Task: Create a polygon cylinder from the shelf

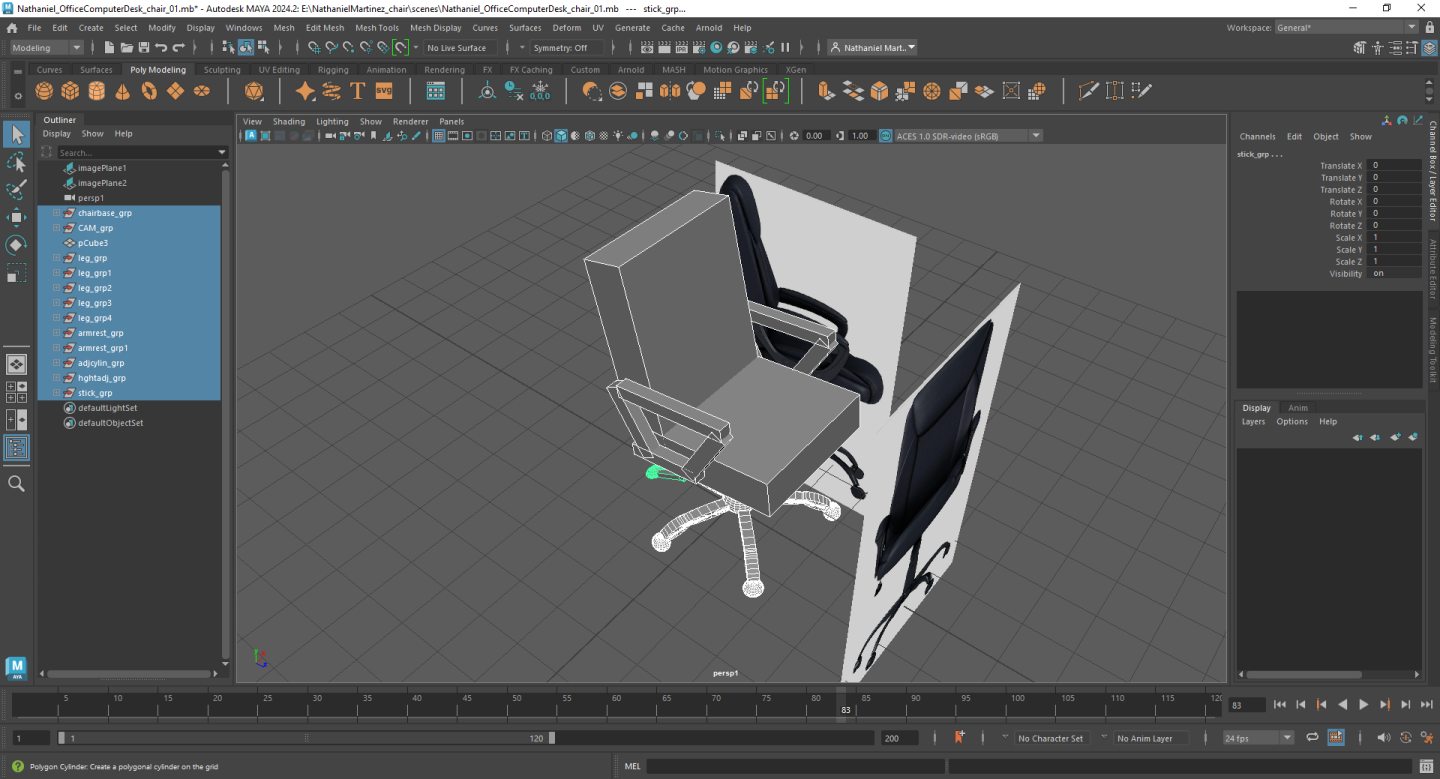Action: (96, 91)
